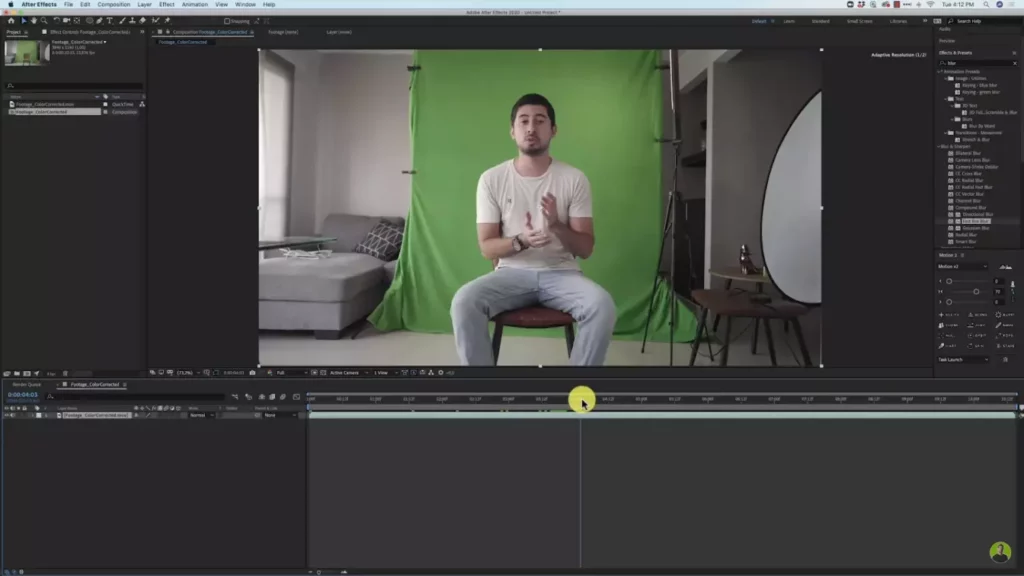
Task: Choose the Type text tool
Action: pyautogui.click(x=109, y=20)
